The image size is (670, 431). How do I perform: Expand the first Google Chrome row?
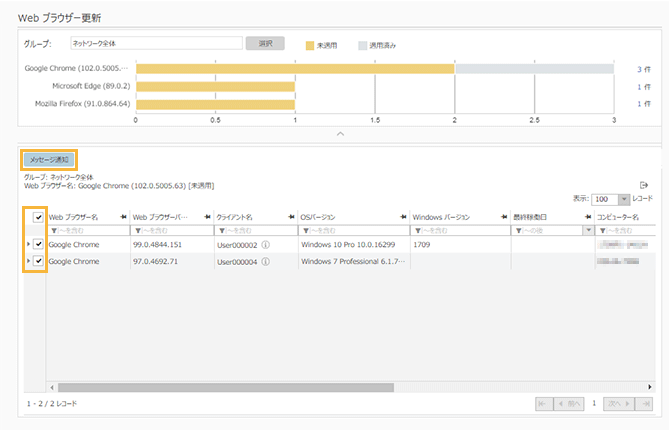pyautogui.click(x=27, y=243)
